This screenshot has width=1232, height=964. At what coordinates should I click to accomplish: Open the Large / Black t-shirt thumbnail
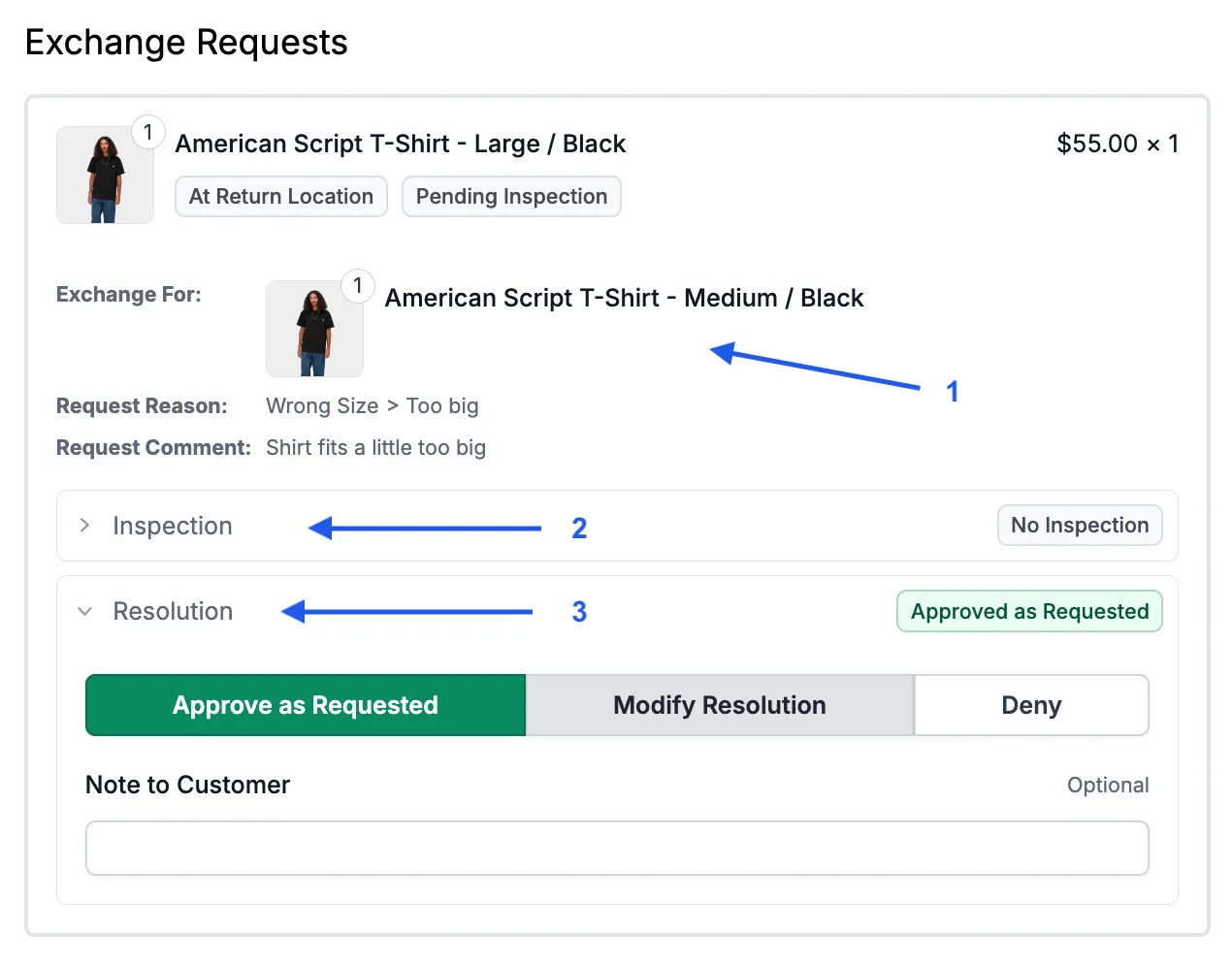pyautogui.click(x=105, y=175)
